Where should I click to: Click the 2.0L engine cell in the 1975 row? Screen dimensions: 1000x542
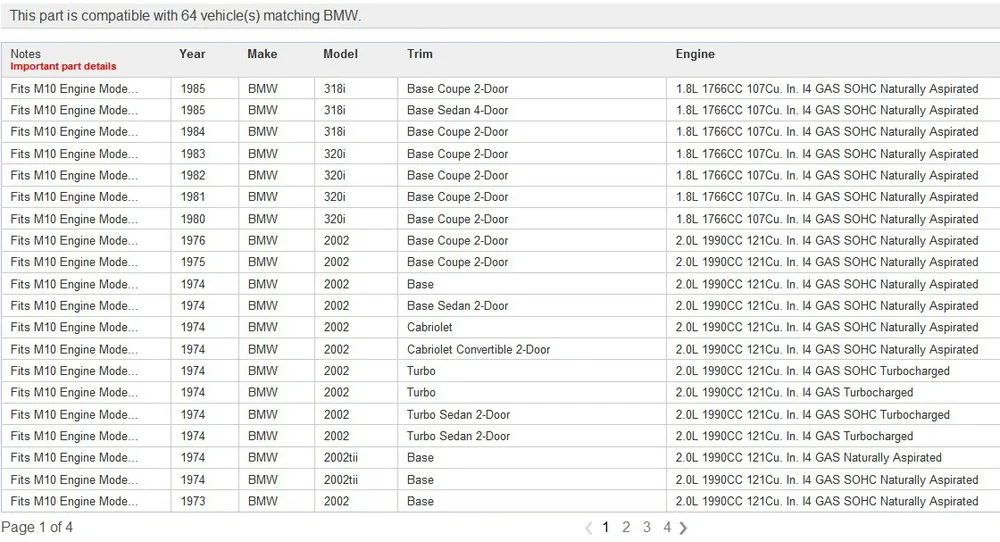827,262
